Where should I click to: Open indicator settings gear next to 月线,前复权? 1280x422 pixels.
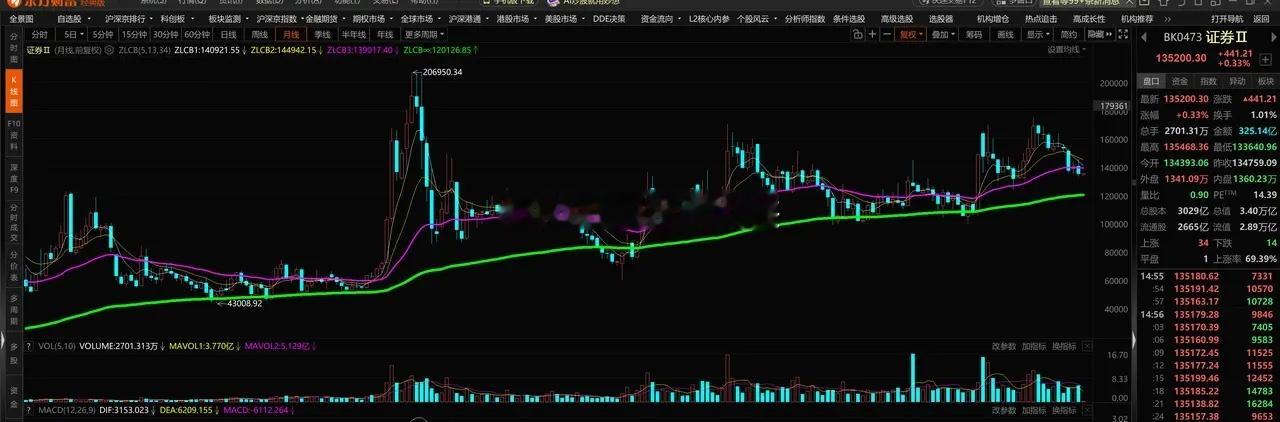tap(109, 49)
